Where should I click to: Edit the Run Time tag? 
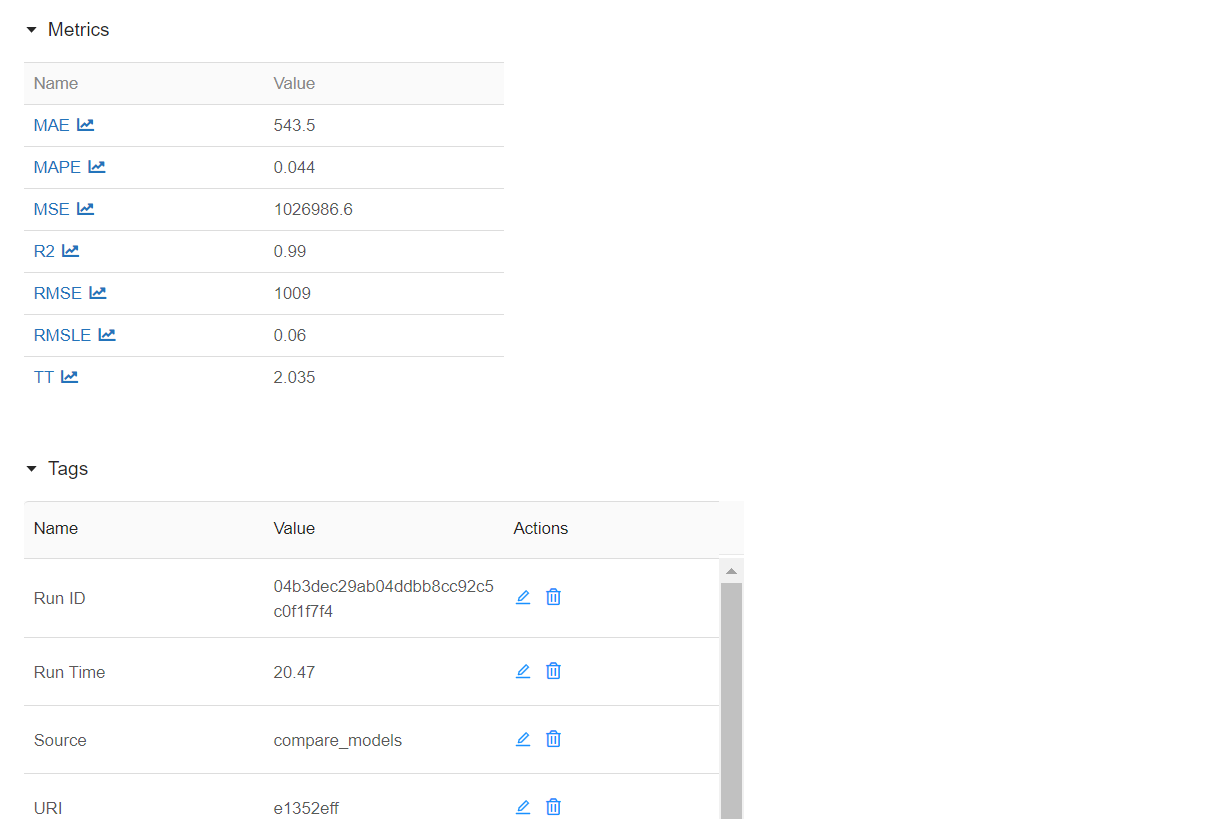coord(523,671)
